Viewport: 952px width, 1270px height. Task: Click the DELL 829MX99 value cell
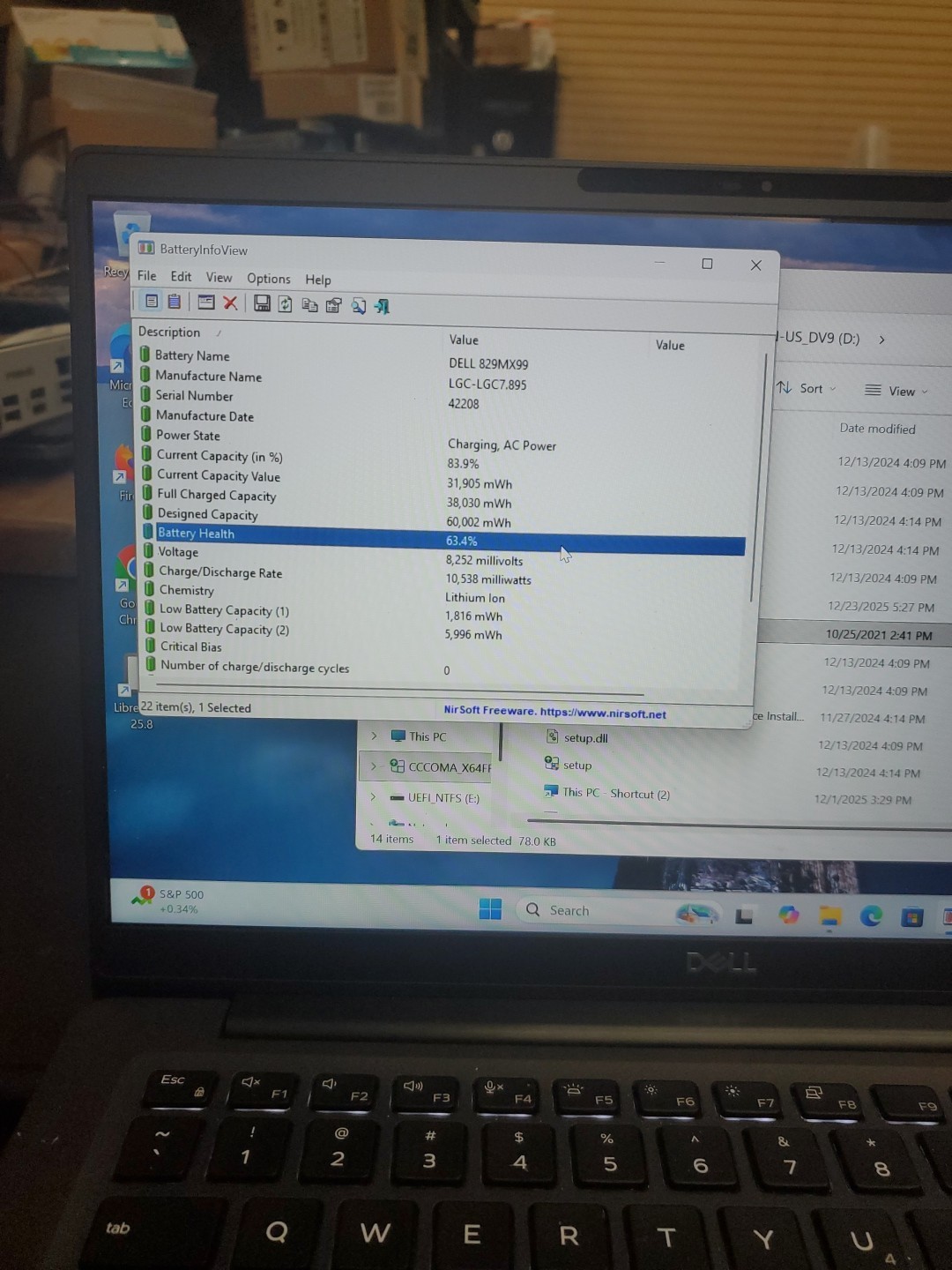pos(488,362)
